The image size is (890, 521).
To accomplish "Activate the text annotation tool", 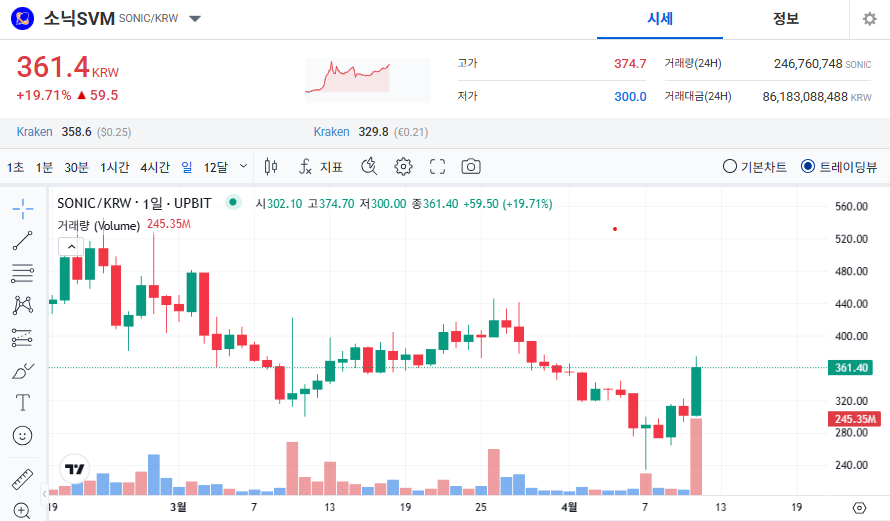I will pos(23,403).
